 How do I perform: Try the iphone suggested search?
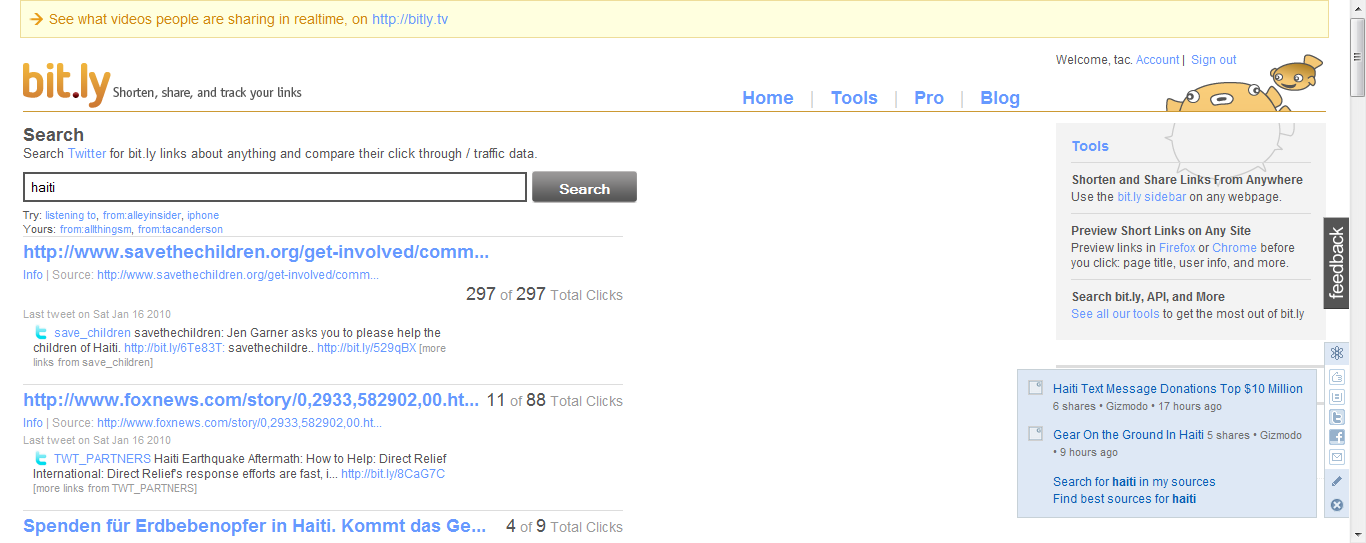pos(203,215)
